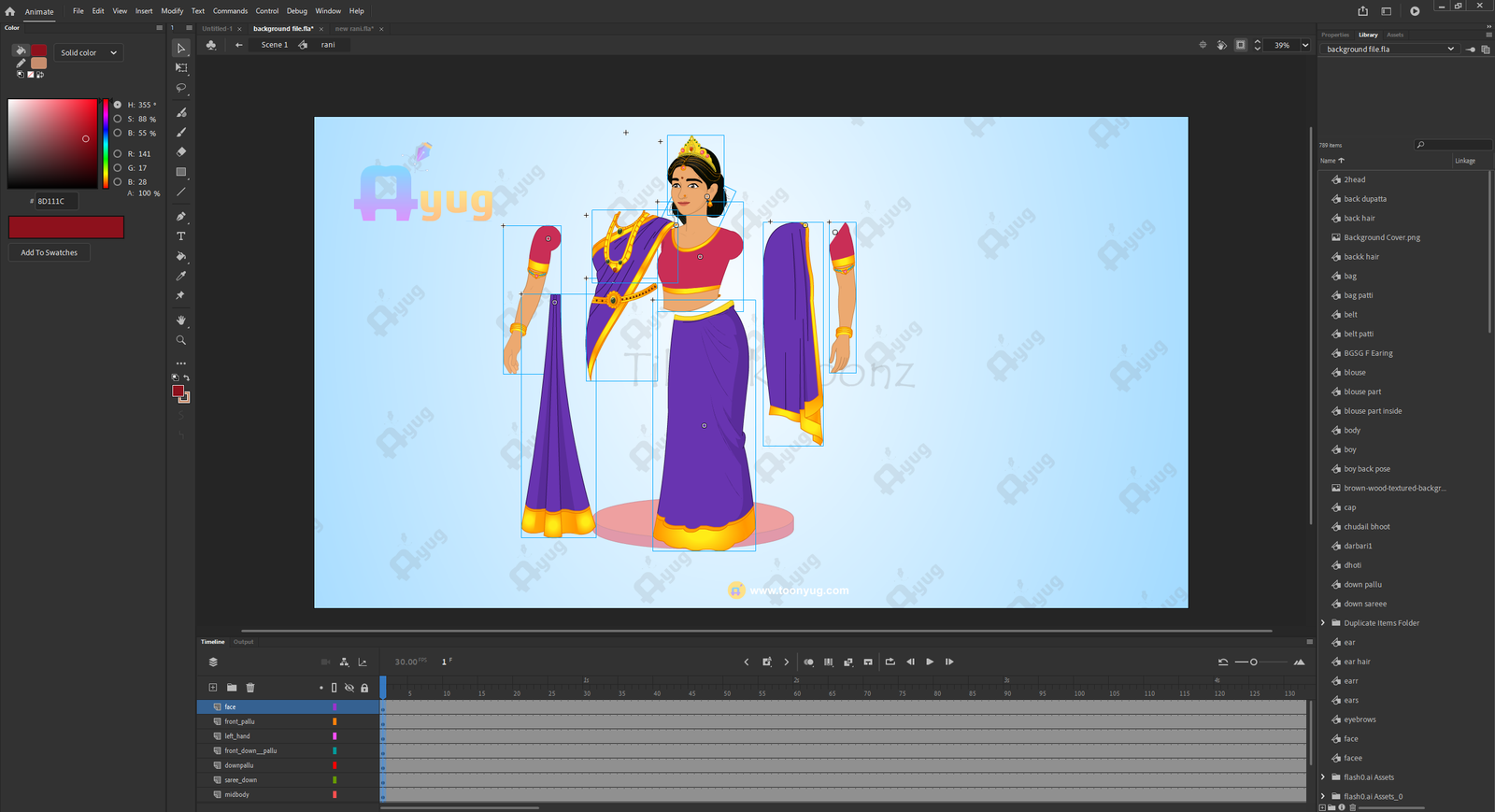Open the Solid color type dropdown
Viewport: 1495px width, 812px height.
tap(89, 53)
